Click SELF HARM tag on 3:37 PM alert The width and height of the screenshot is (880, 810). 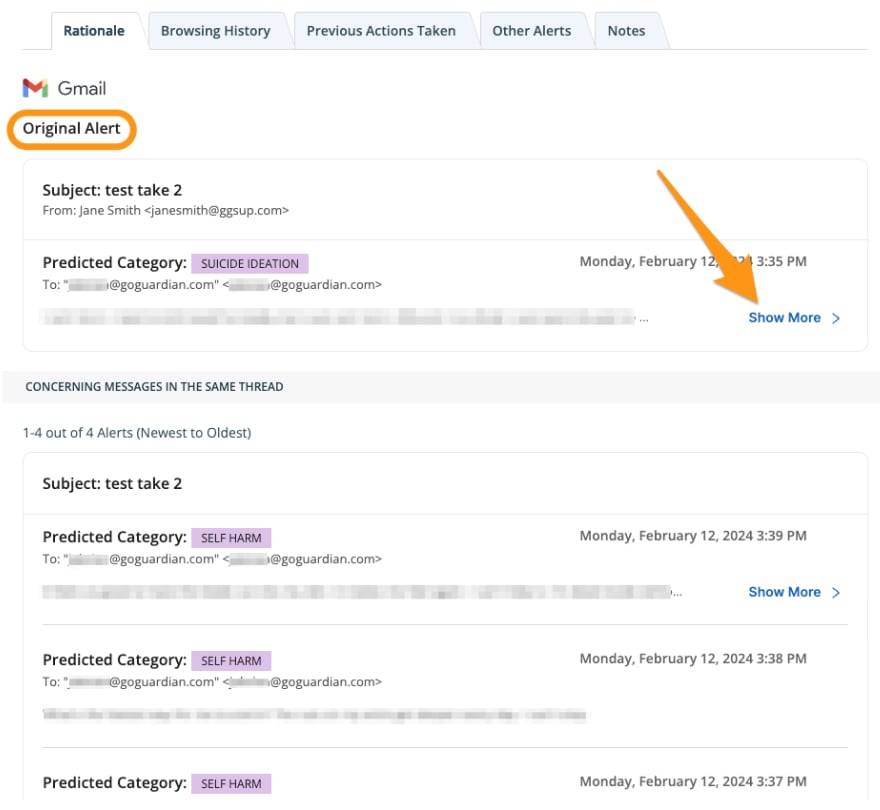tap(231, 784)
